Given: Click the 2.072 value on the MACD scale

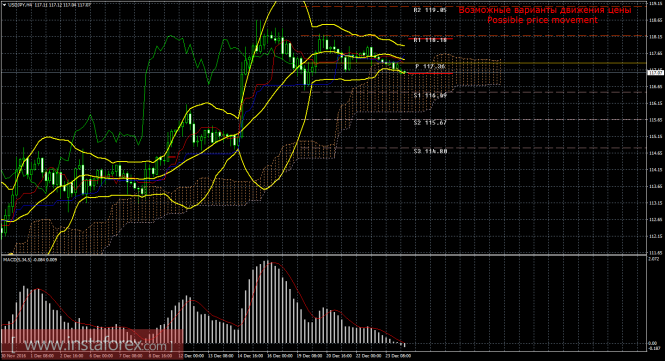Looking at the screenshot, I should pos(654,258).
